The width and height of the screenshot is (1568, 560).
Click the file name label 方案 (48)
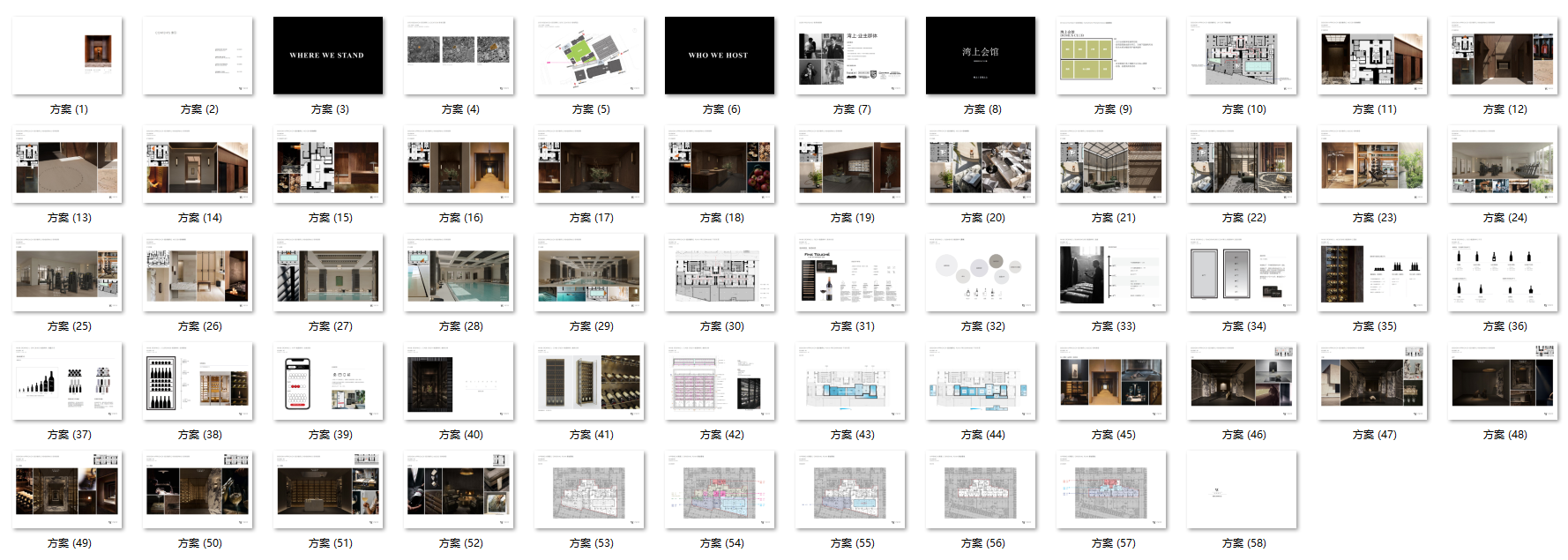tap(1505, 435)
